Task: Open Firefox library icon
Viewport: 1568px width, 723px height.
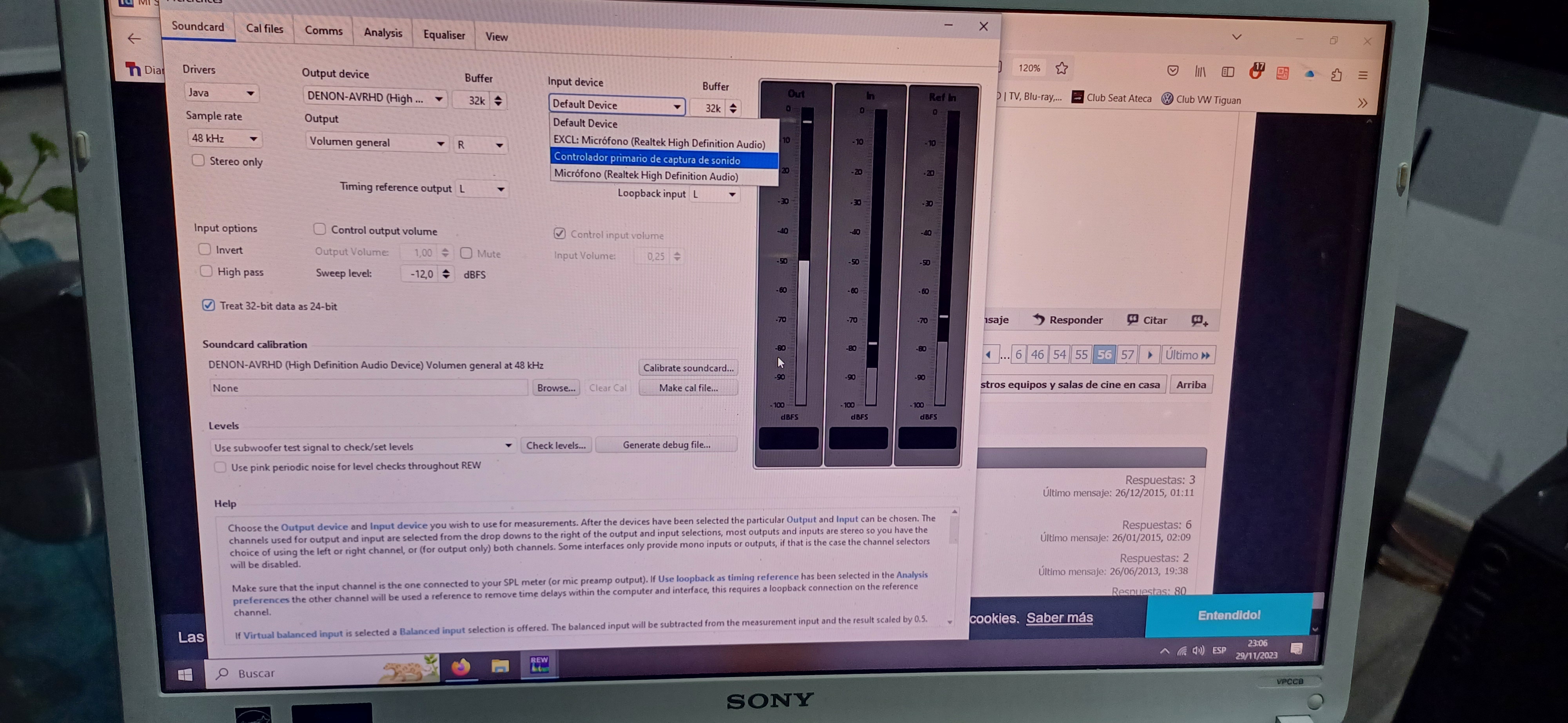Action: click(1200, 72)
